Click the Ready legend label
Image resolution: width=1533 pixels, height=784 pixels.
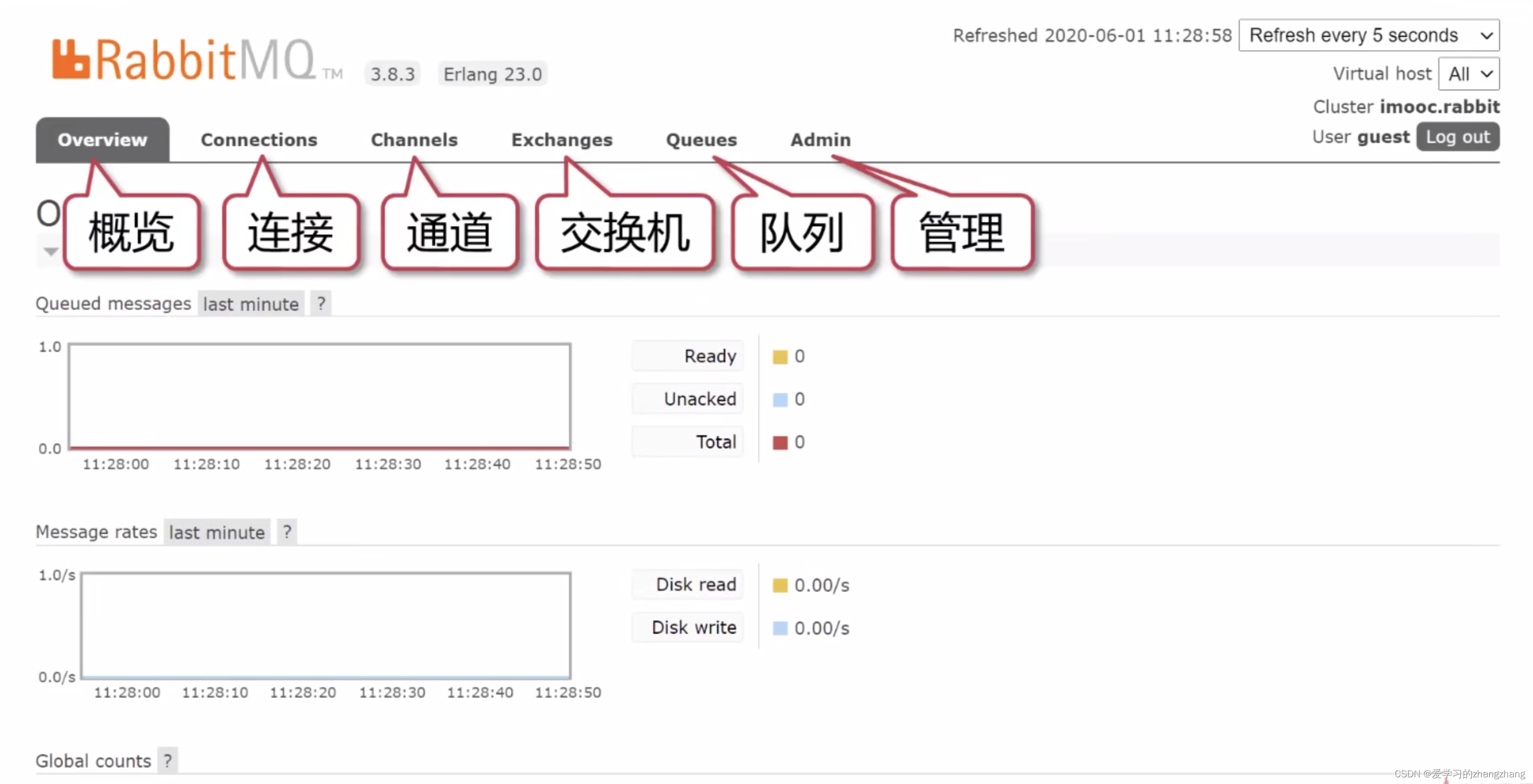pyautogui.click(x=688, y=356)
